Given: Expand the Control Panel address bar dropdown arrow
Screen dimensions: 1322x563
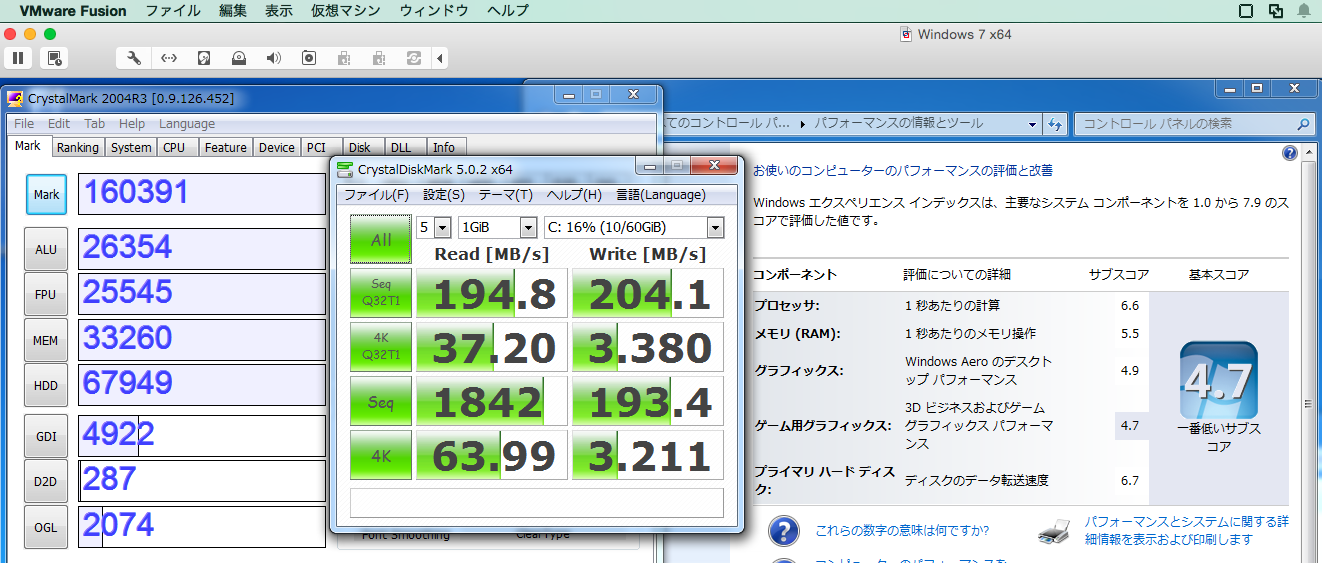Looking at the screenshot, I should (1033, 124).
